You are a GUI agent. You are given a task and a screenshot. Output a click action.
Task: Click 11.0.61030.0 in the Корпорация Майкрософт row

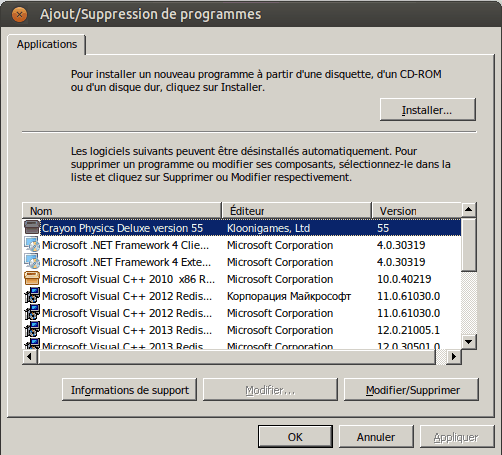pos(408,296)
